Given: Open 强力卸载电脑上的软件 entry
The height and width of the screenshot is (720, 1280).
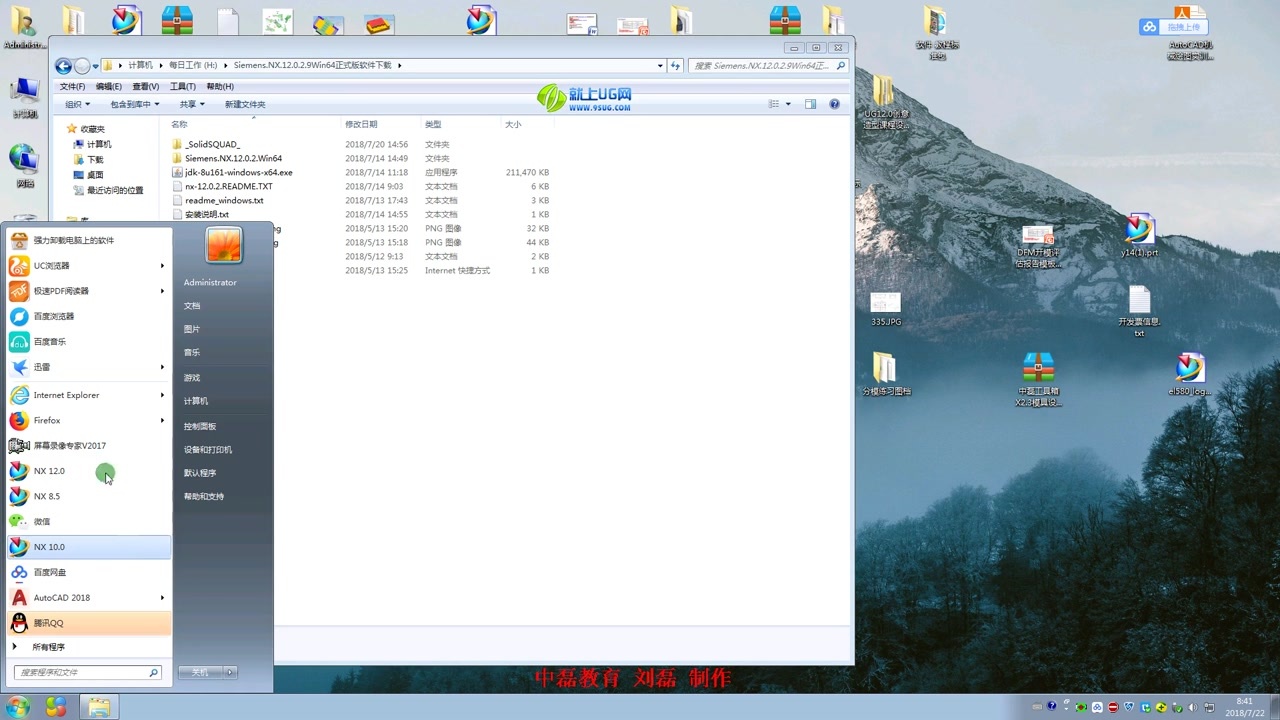Looking at the screenshot, I should 89,240.
